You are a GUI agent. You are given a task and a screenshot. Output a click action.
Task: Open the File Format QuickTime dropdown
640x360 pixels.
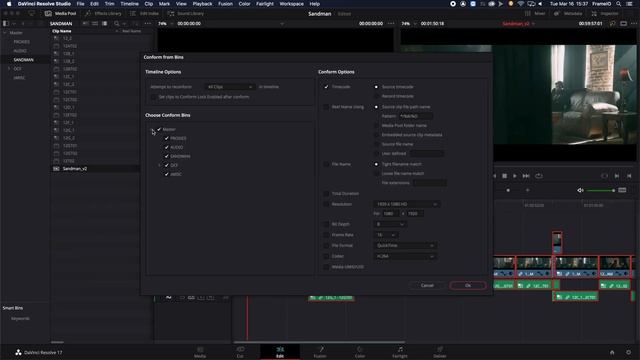(x=405, y=246)
